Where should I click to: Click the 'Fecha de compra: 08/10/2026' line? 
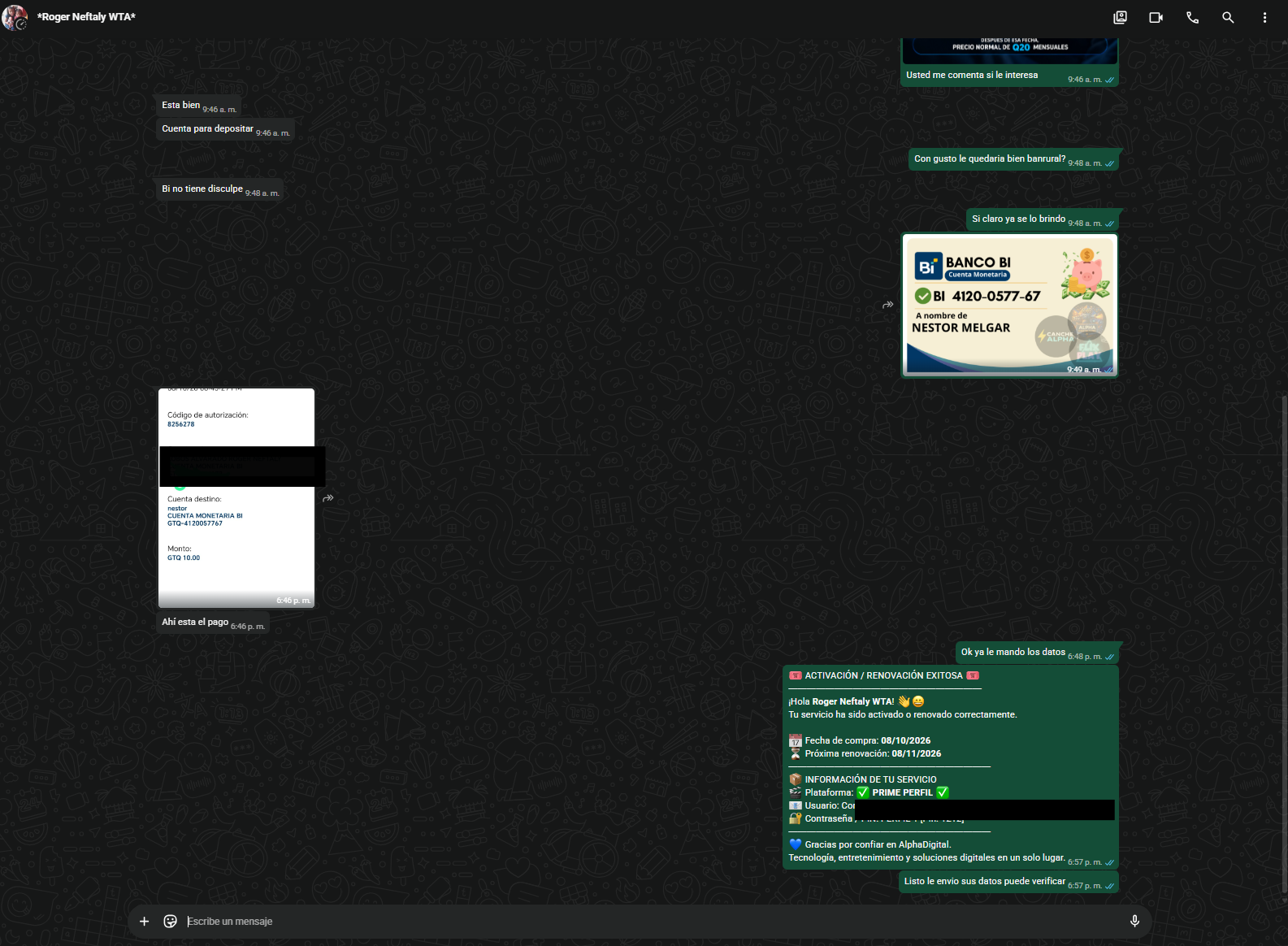click(x=860, y=740)
